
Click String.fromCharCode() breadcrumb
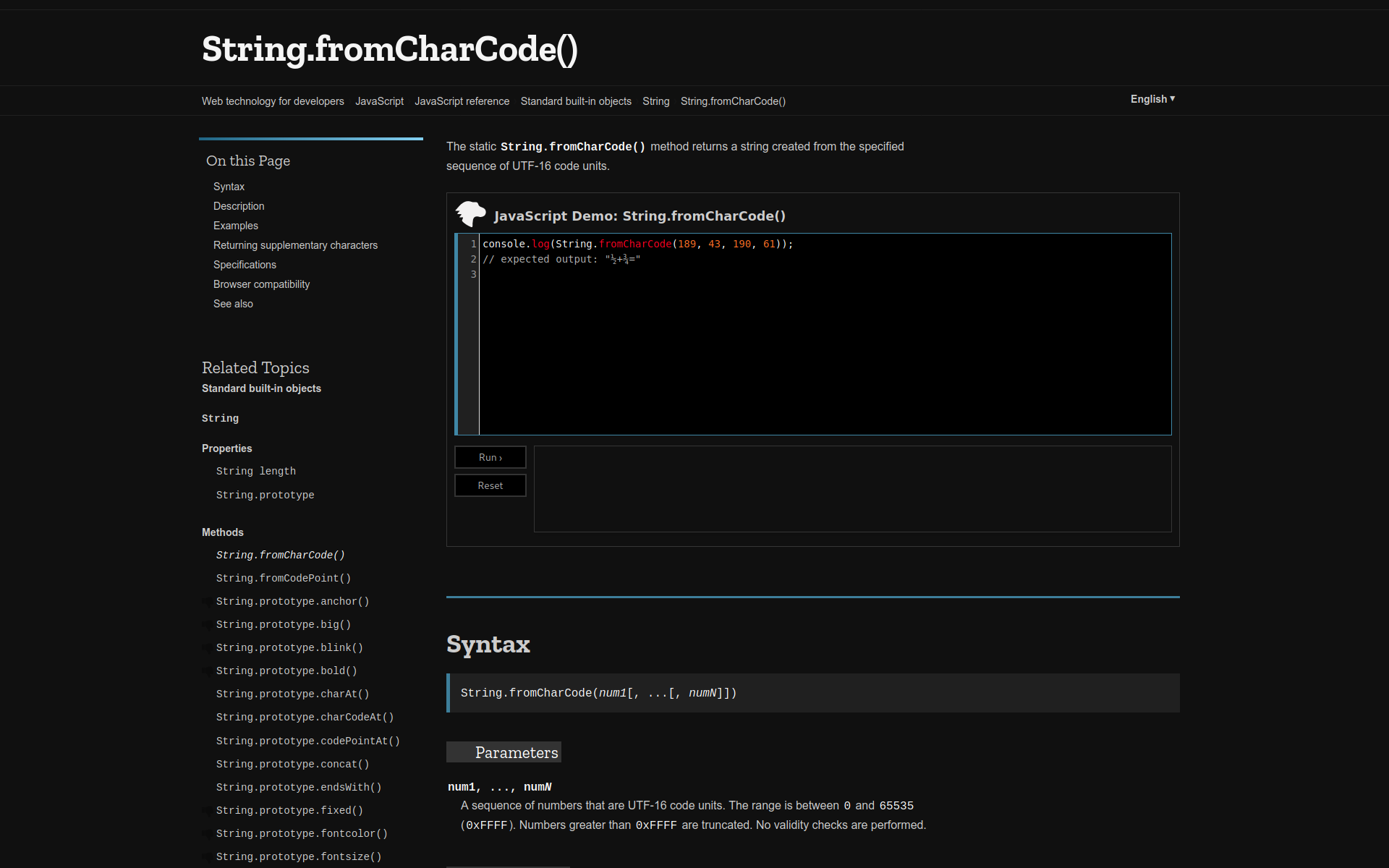733,101
